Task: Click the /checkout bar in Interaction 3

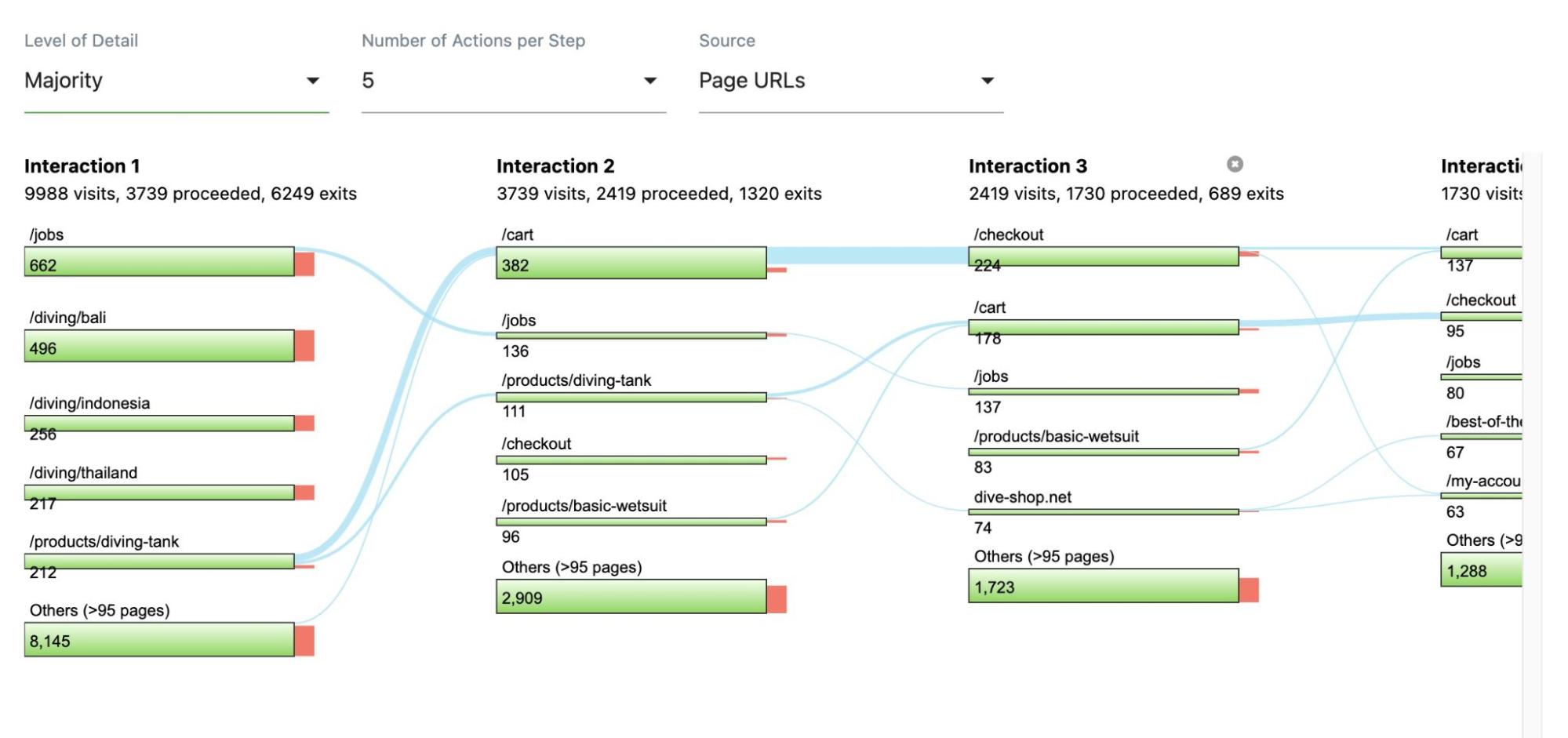Action: (x=1103, y=256)
